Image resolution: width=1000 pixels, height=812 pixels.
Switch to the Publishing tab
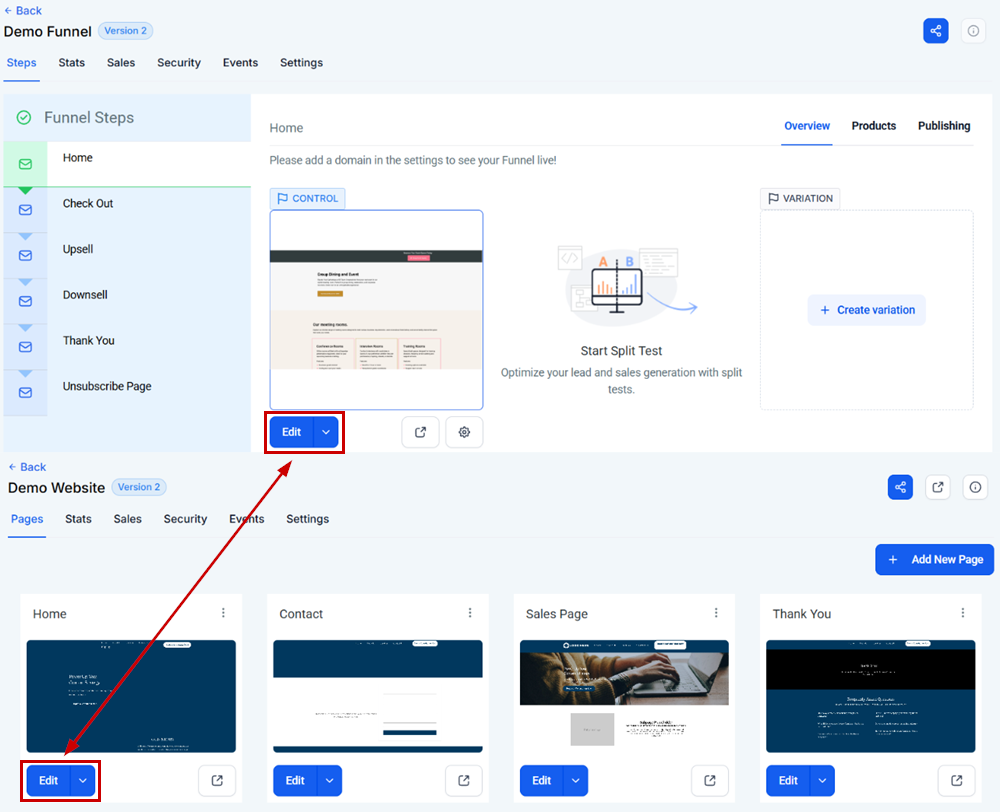coord(944,126)
